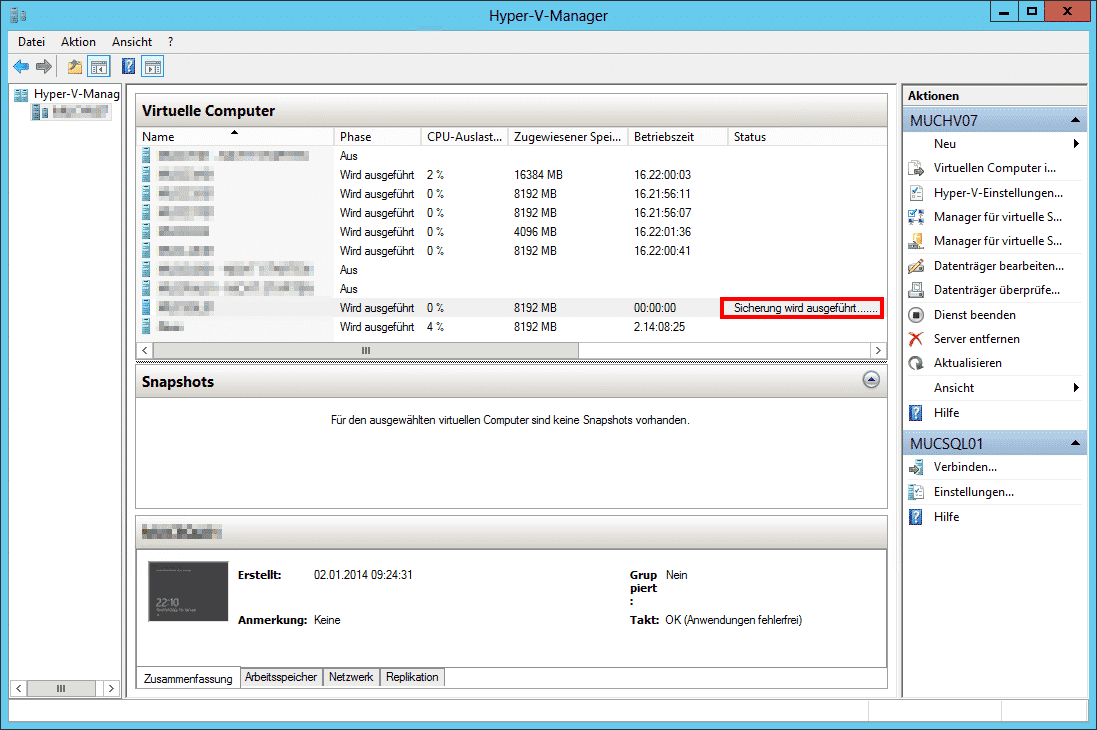Click the Hyper-V-Manager title bar app icon

(18, 15)
